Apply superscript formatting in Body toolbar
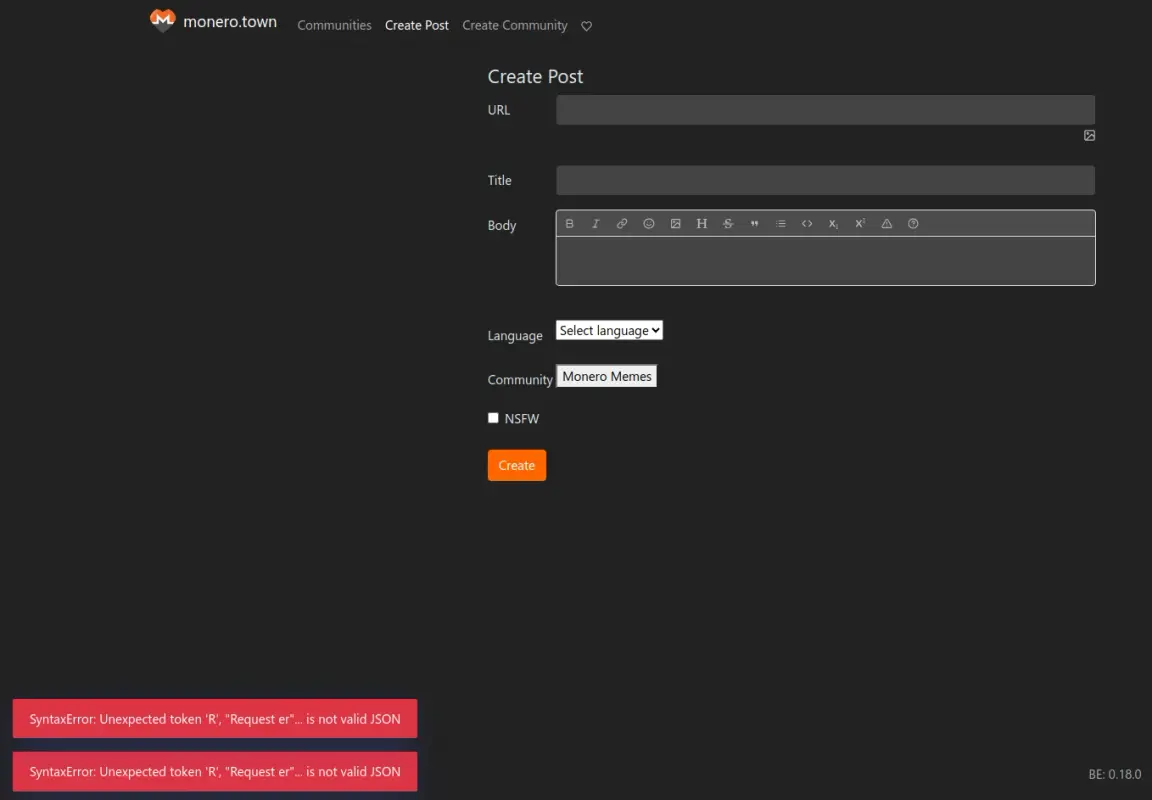The height and width of the screenshot is (800, 1152). tap(860, 223)
